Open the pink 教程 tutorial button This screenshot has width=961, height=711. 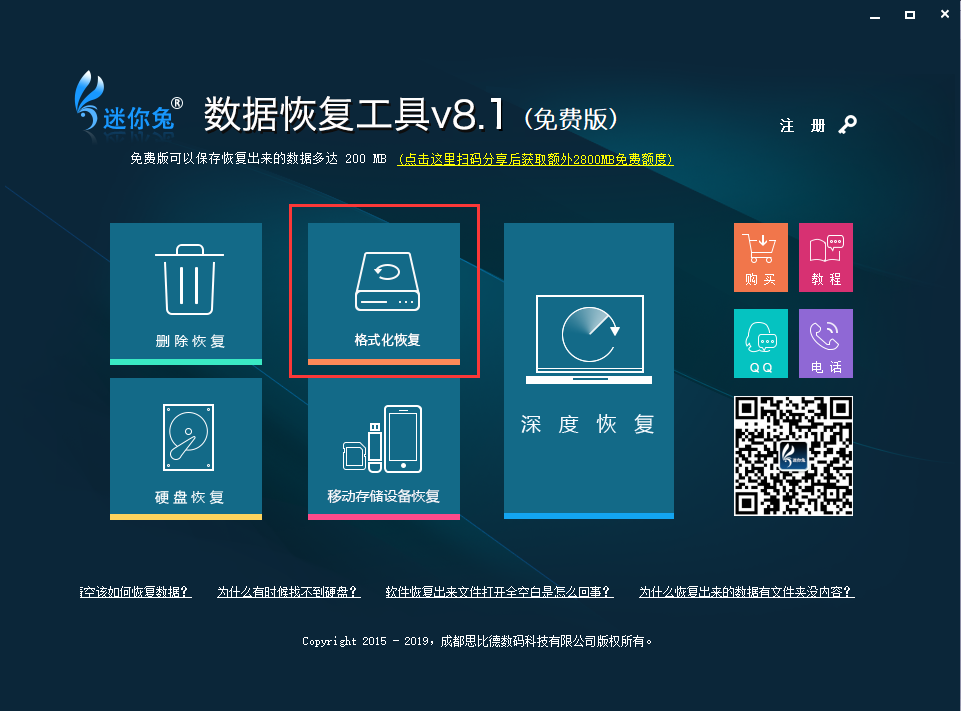pos(826,257)
